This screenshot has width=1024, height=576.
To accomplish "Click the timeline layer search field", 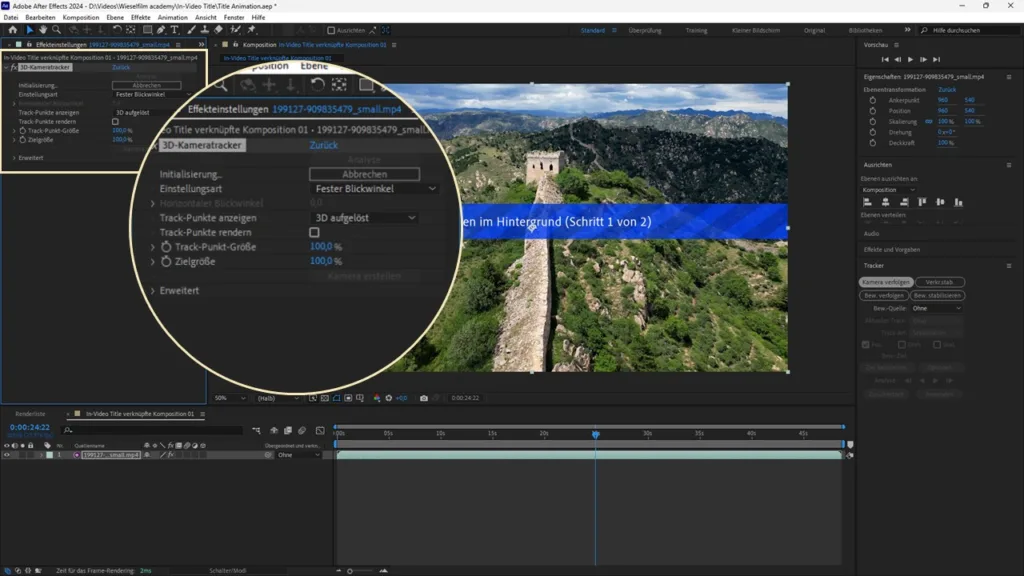I will (152, 430).
